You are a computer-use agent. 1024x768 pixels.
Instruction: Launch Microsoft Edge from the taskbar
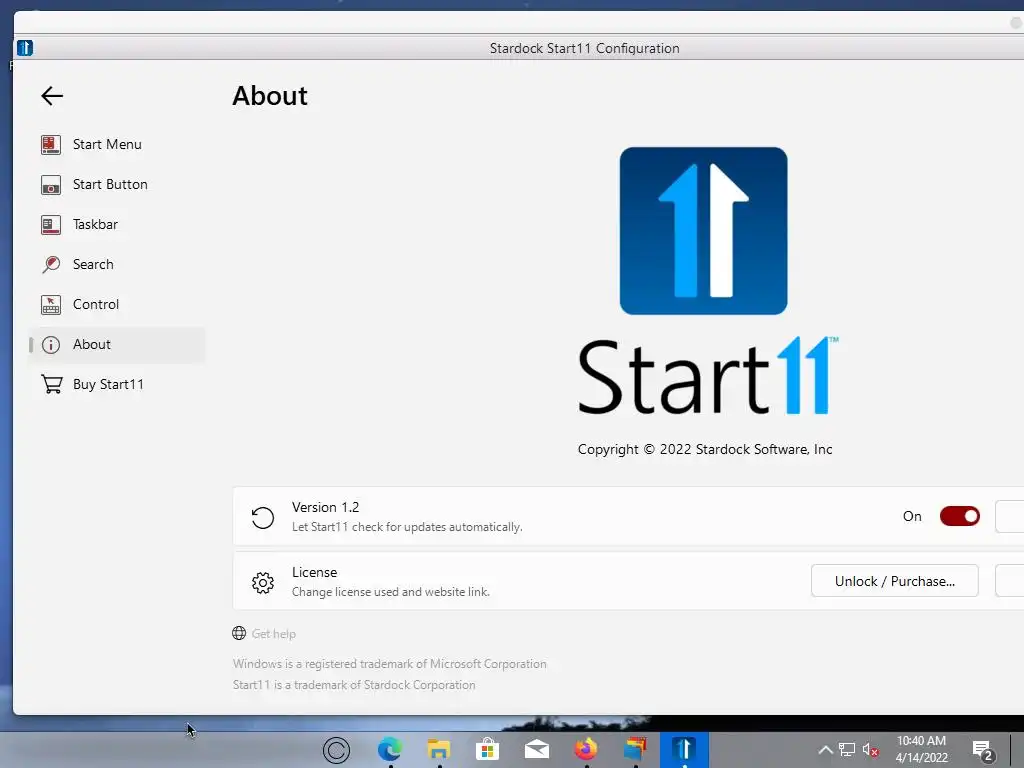pyautogui.click(x=390, y=749)
